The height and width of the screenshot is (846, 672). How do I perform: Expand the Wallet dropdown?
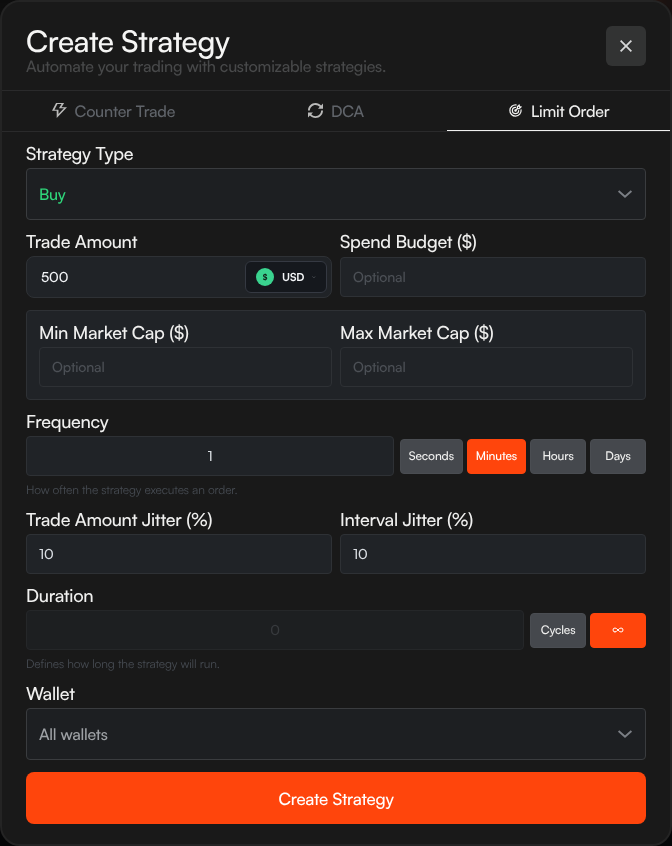coord(336,734)
